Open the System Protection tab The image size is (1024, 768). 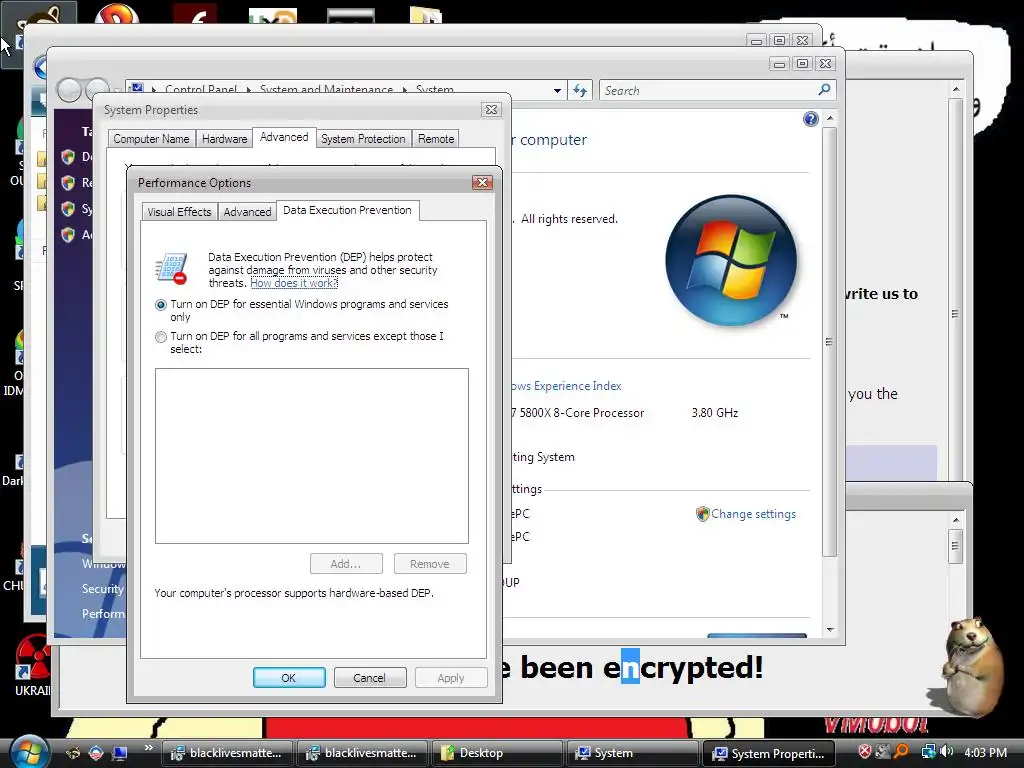[363, 138]
